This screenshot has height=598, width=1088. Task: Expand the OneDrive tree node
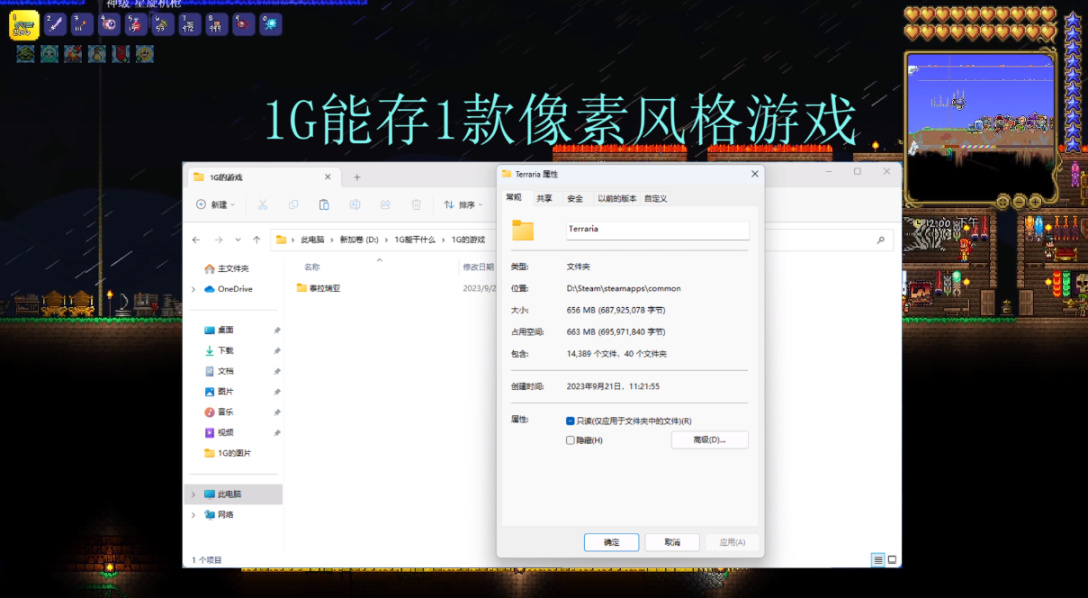194,289
